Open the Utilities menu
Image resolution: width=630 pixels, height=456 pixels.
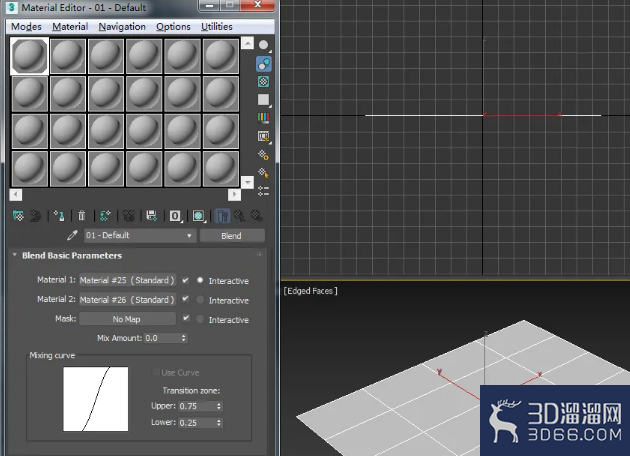tap(217, 27)
